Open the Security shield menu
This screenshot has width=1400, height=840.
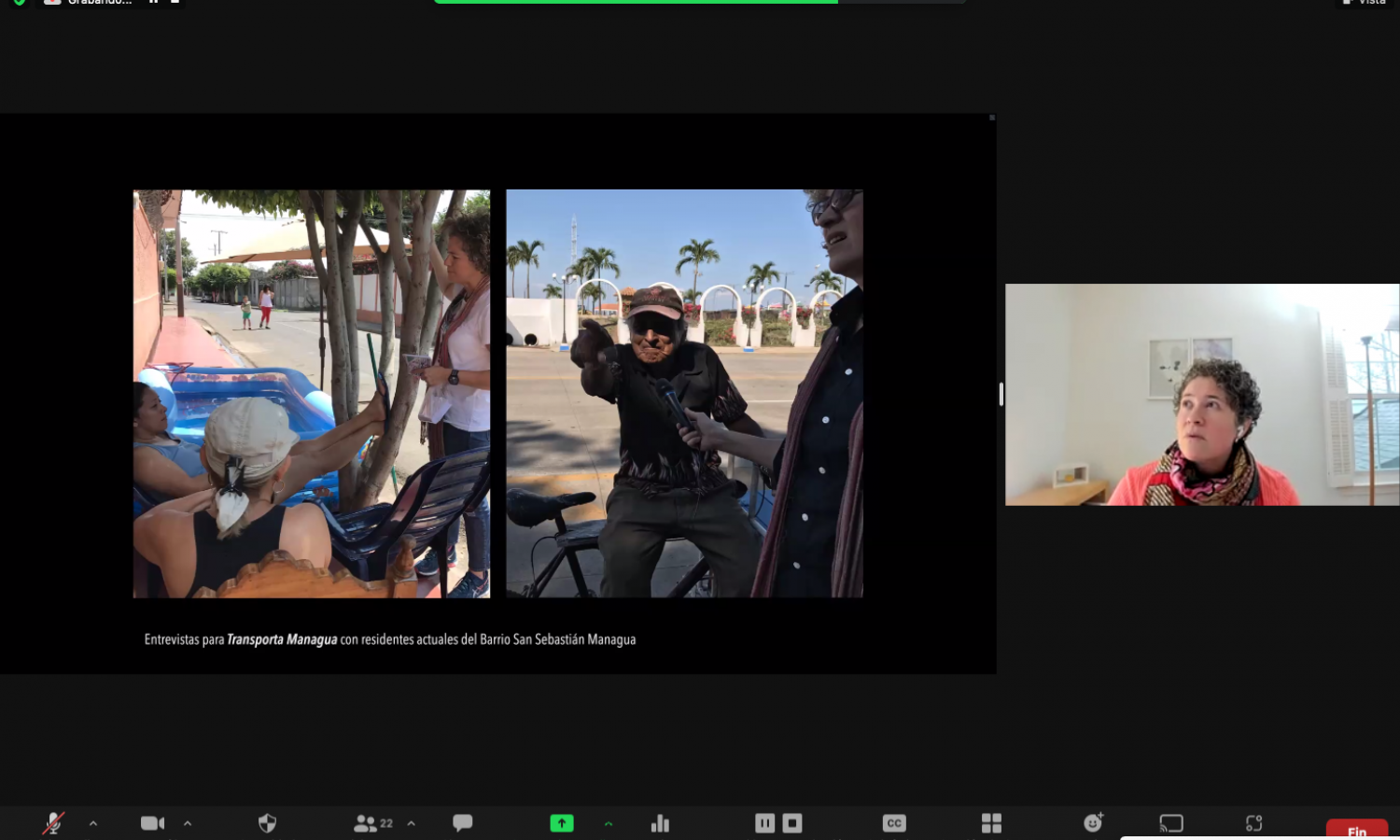(267, 822)
